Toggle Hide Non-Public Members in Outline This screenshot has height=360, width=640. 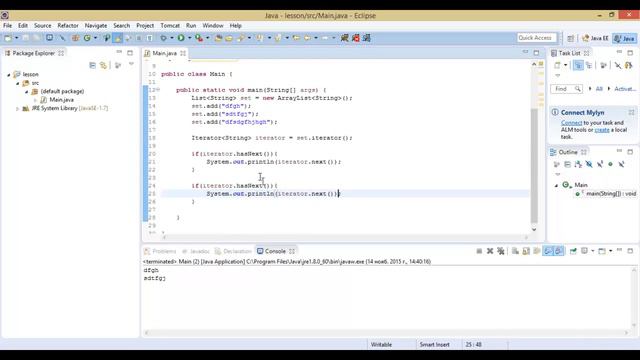coord(611,164)
